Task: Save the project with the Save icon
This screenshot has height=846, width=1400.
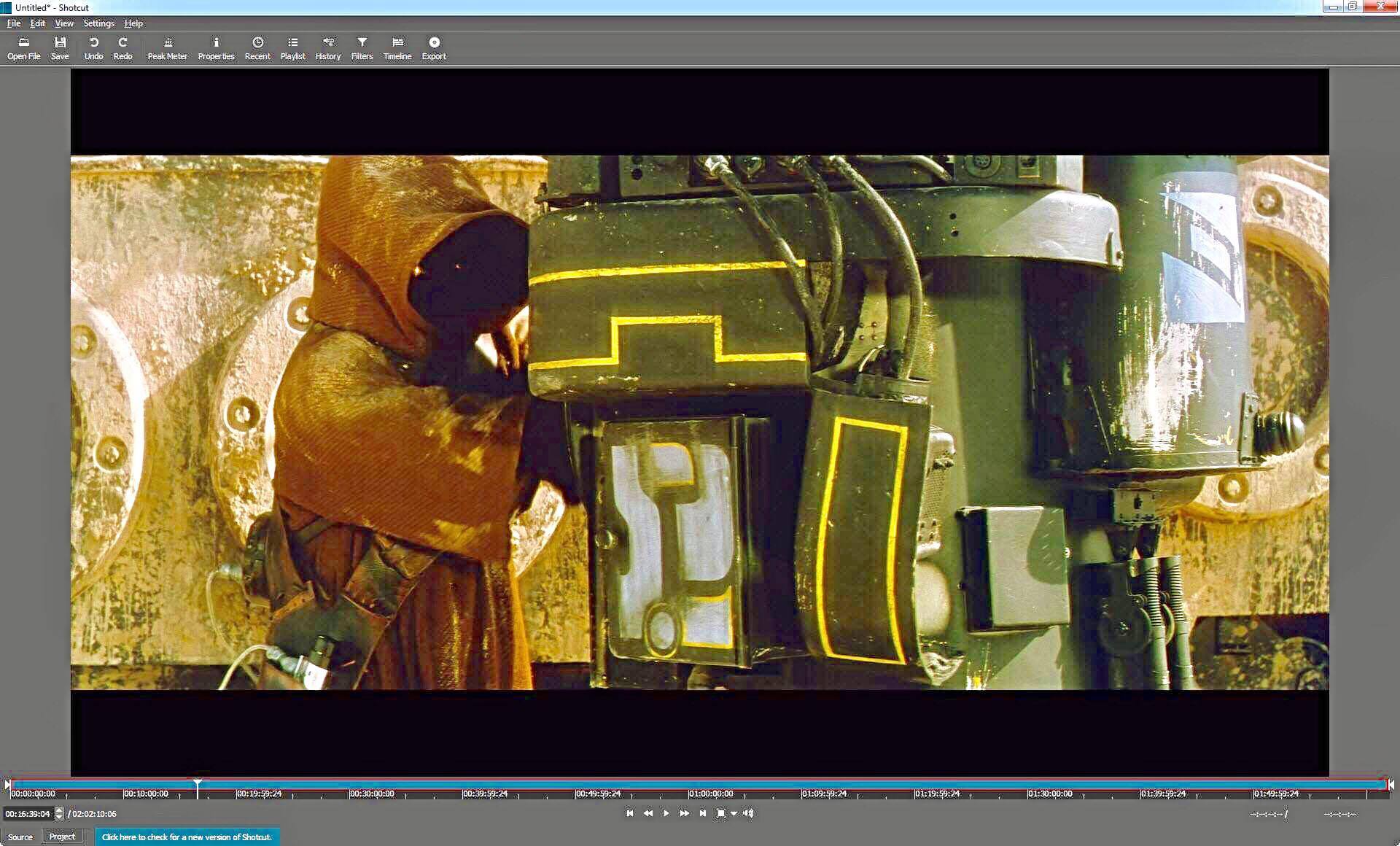Action: 60,48
